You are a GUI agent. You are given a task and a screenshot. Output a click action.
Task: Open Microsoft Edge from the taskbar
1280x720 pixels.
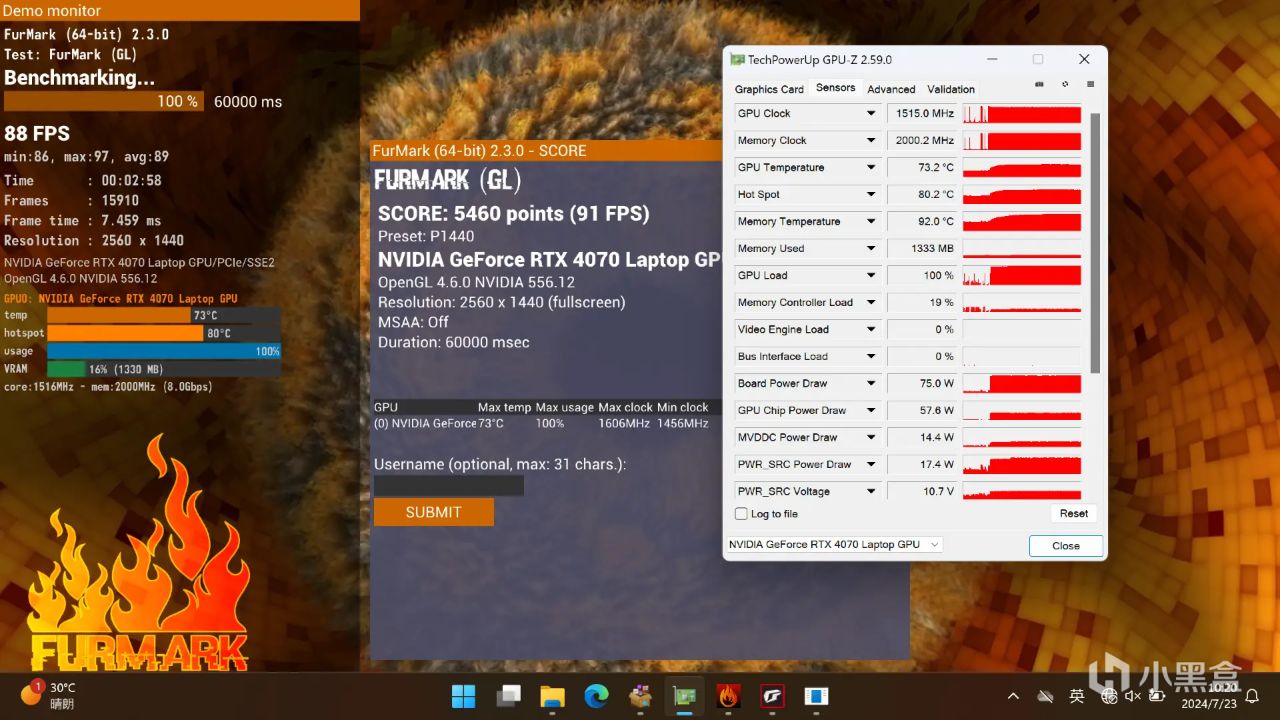point(596,695)
